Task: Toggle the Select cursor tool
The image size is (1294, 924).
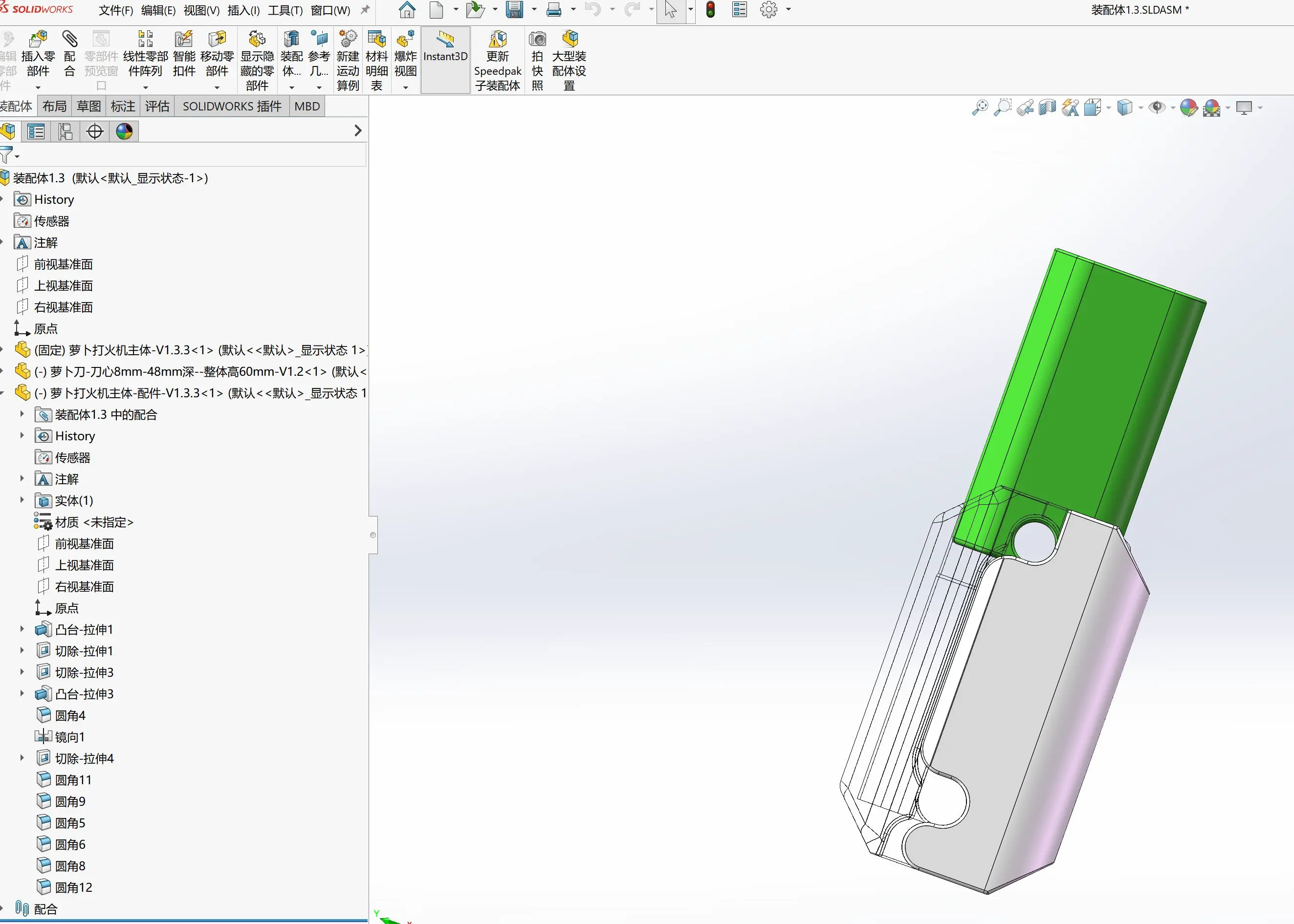Action: coord(671,10)
